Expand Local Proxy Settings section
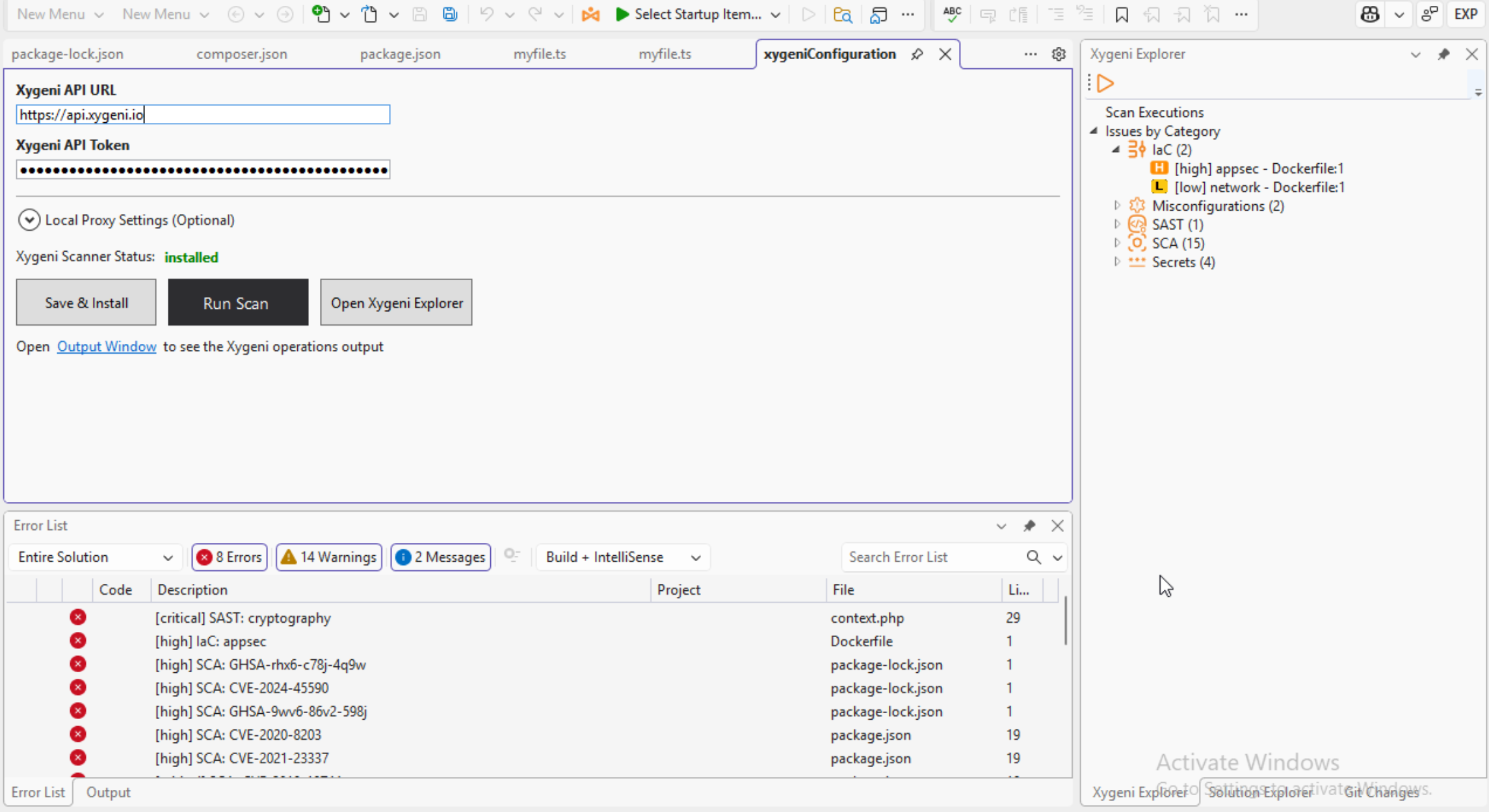 (29, 220)
